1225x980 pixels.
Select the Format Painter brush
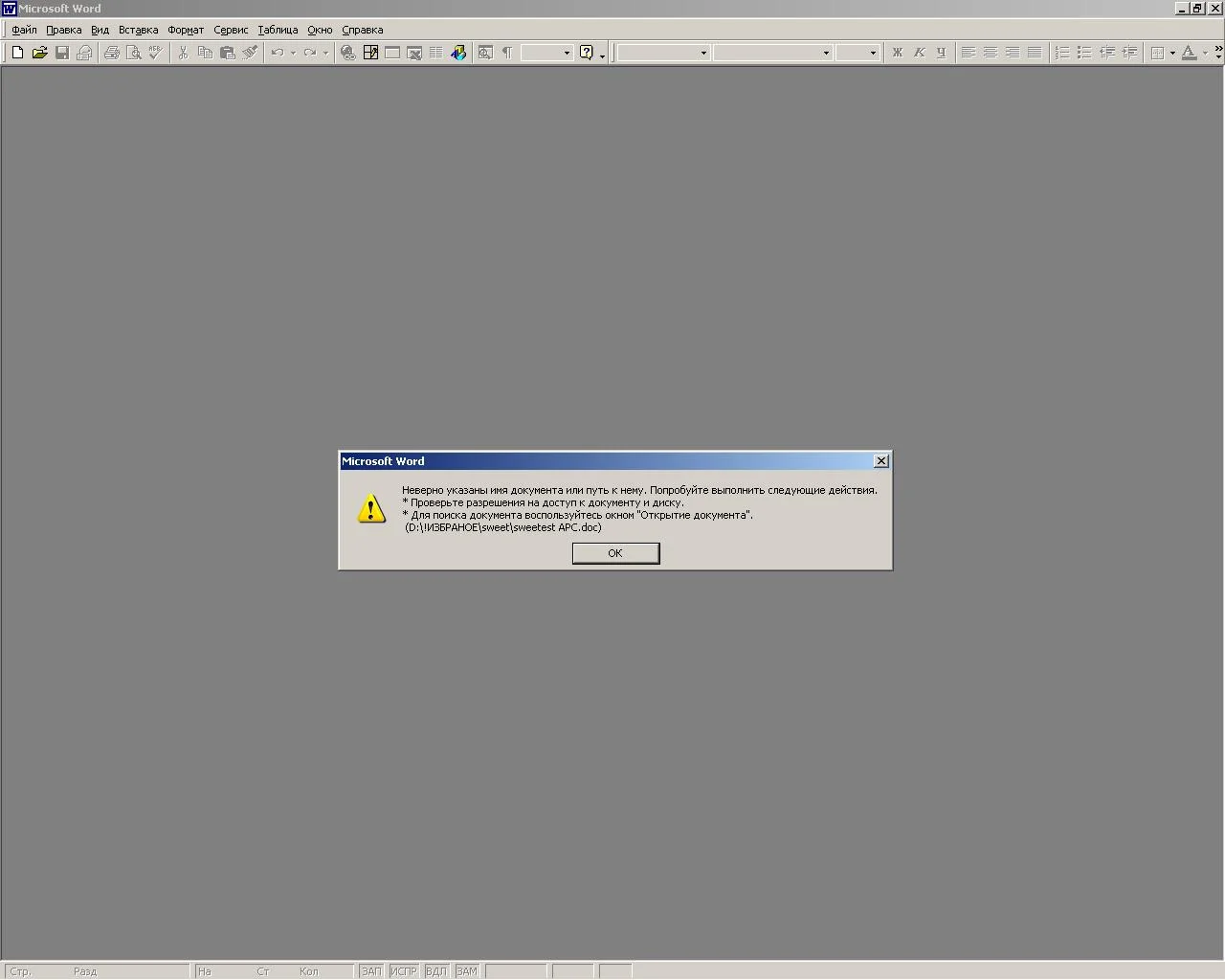click(x=250, y=53)
